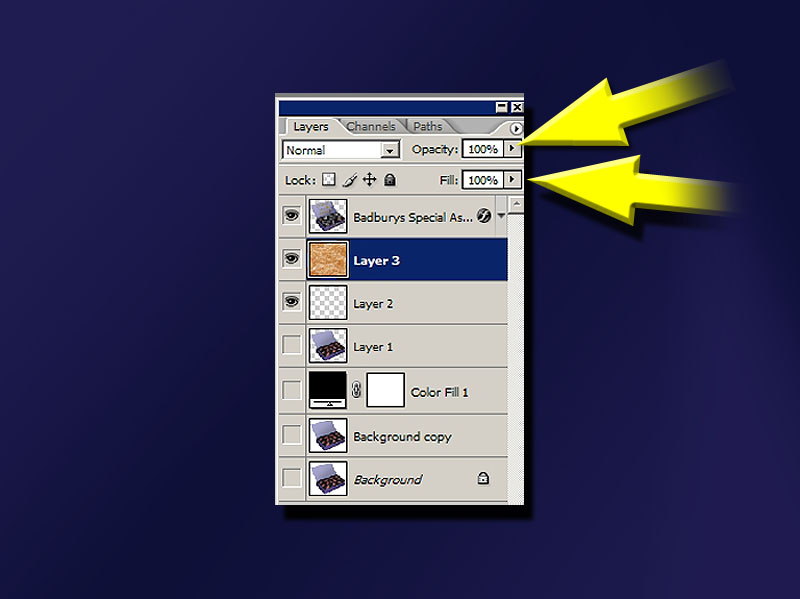This screenshot has width=800, height=599.
Task: Select the 'Layer 1' layer name
Action: pos(373,347)
